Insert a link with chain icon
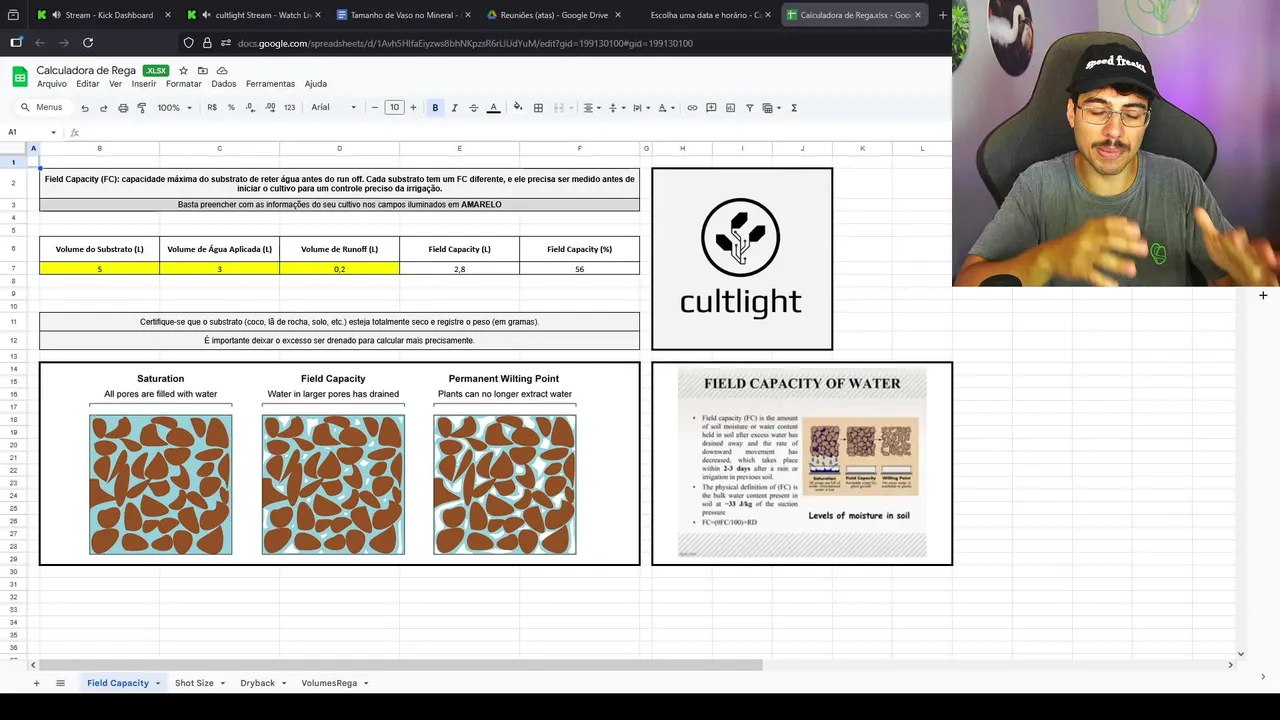The width and height of the screenshot is (1280, 720). (691, 108)
